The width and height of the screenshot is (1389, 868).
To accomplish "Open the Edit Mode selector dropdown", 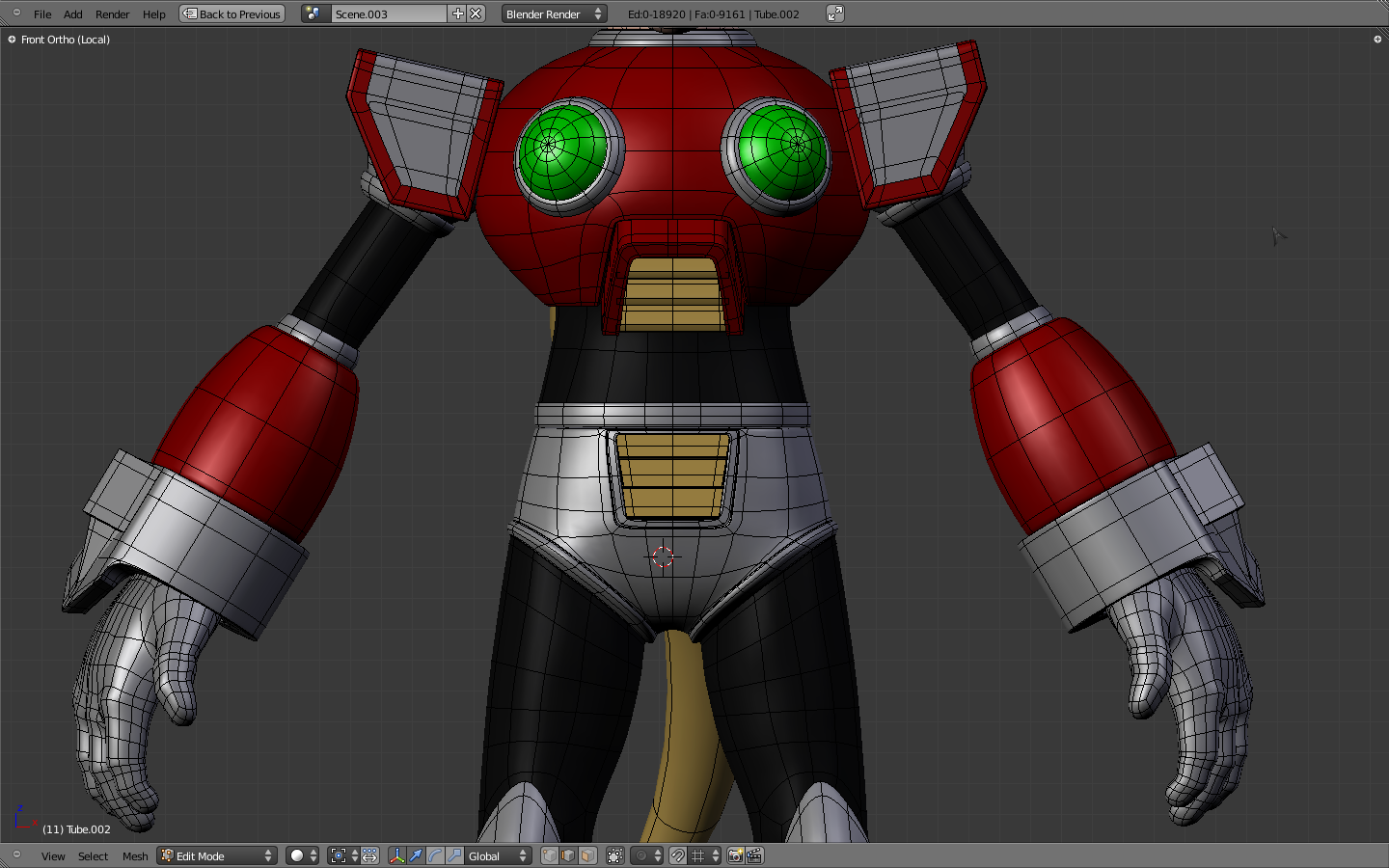I will click(x=217, y=856).
